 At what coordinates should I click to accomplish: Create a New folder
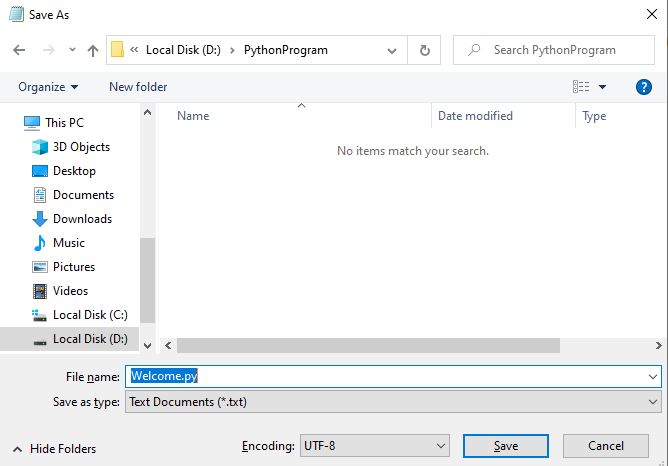pos(138,87)
